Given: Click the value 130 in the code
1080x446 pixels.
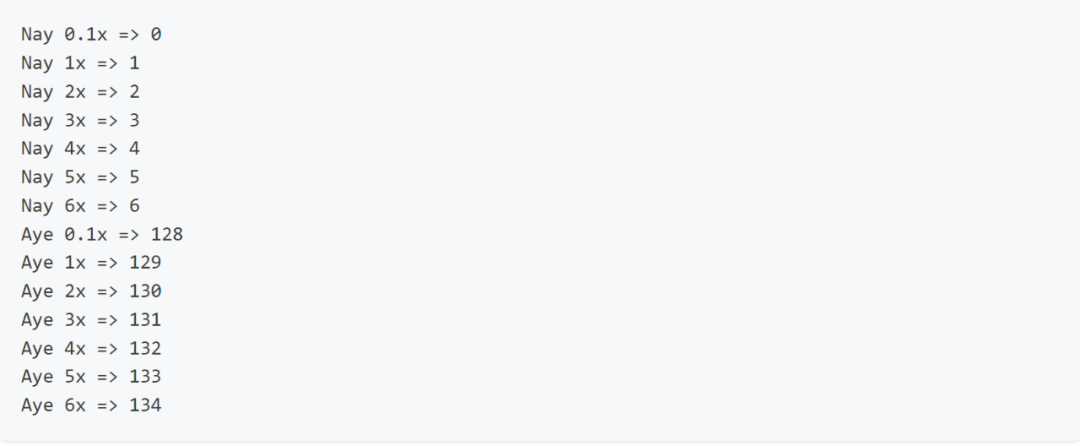Looking at the screenshot, I should (145, 291).
